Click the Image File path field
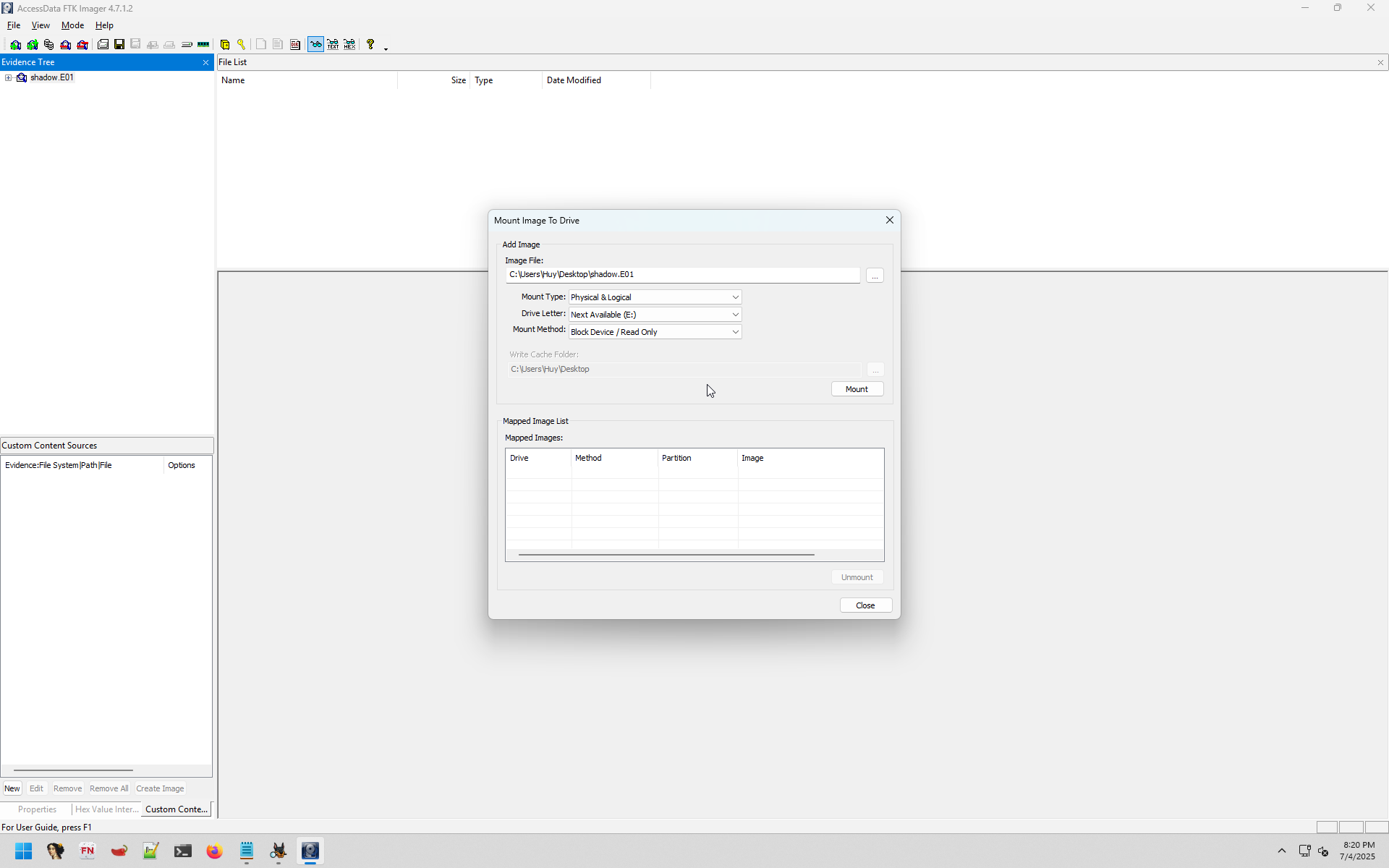This screenshot has height=868, width=1389. 681,275
